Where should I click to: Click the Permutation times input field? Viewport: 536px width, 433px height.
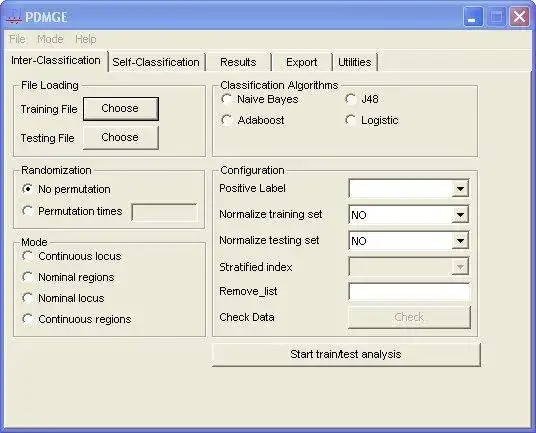coord(164,213)
